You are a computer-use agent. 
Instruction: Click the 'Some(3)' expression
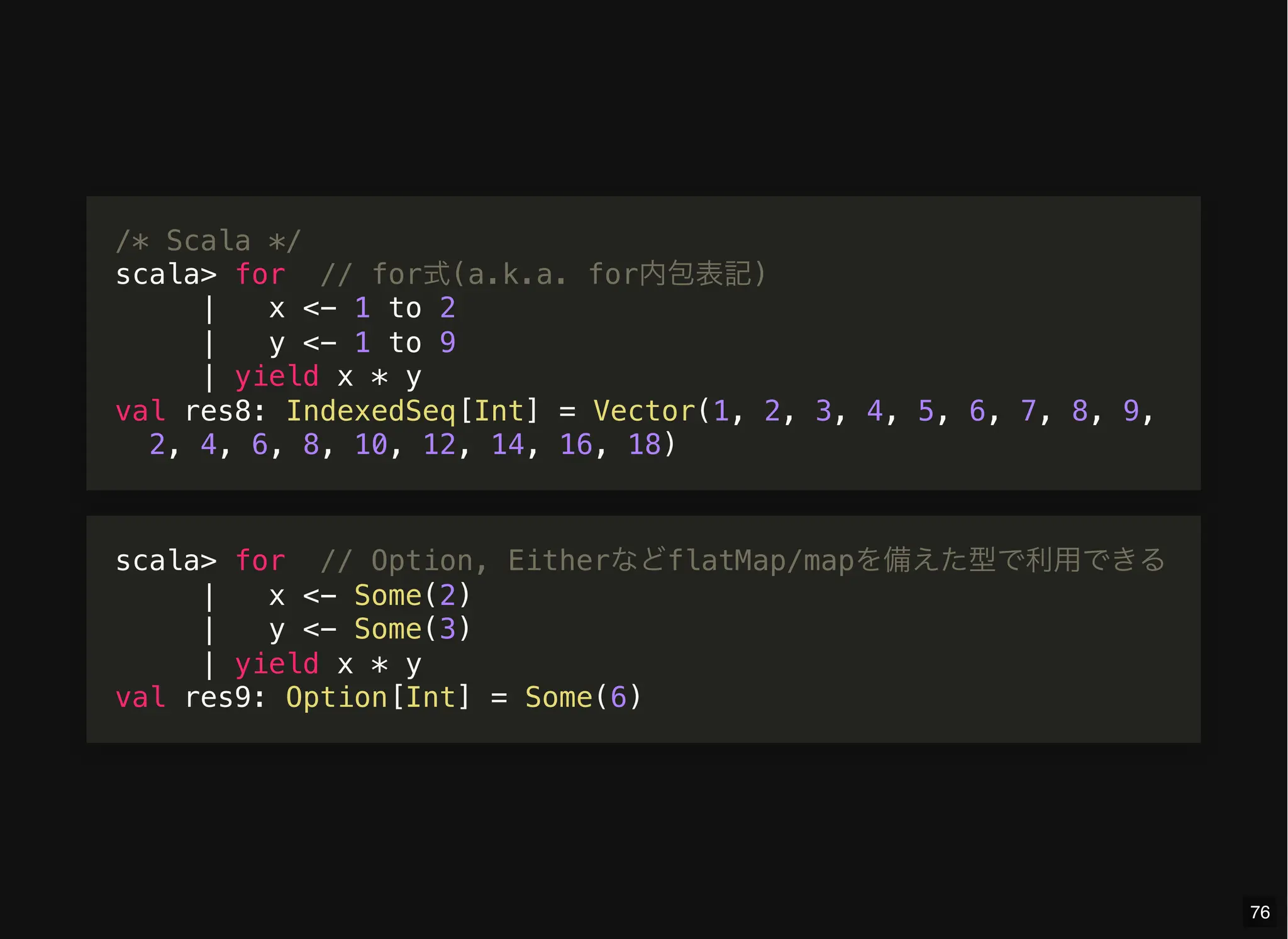pyautogui.click(x=413, y=629)
